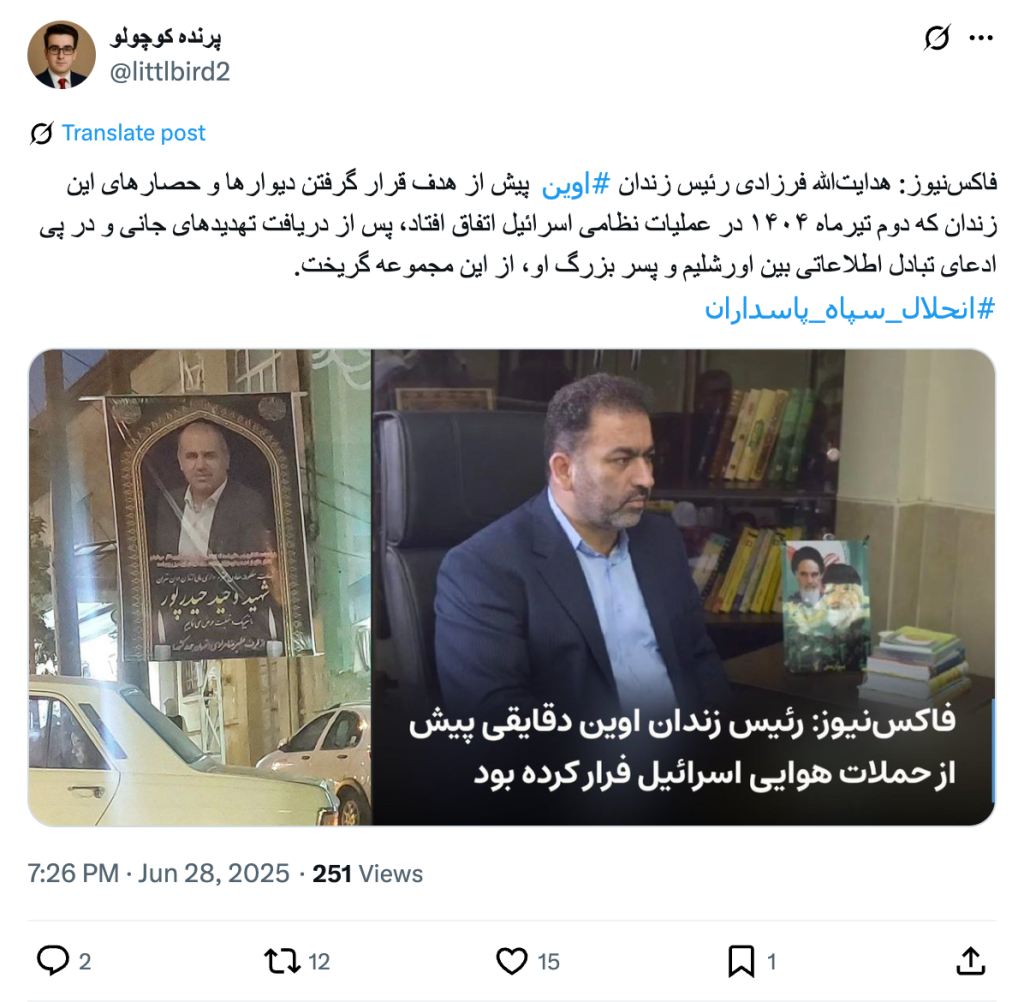Like the post with the heart icon
Image resolution: width=1024 pixels, height=1002 pixels.
[x=511, y=962]
